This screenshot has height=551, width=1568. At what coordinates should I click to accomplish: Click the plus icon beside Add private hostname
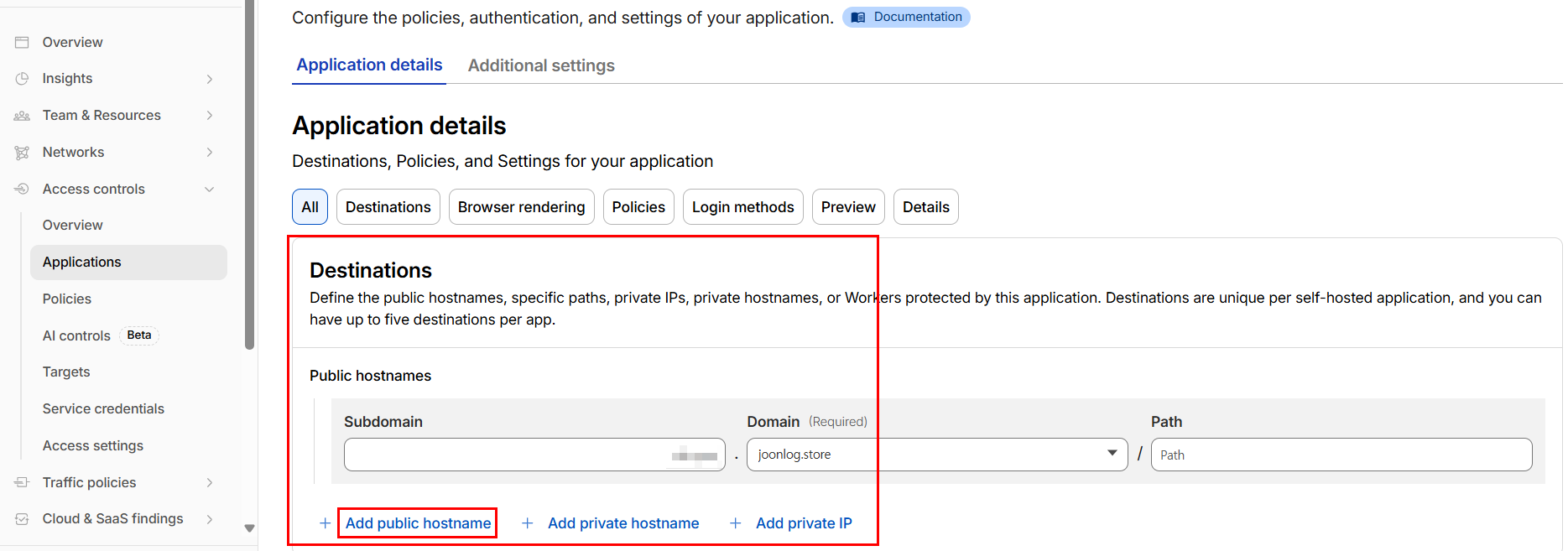click(528, 523)
